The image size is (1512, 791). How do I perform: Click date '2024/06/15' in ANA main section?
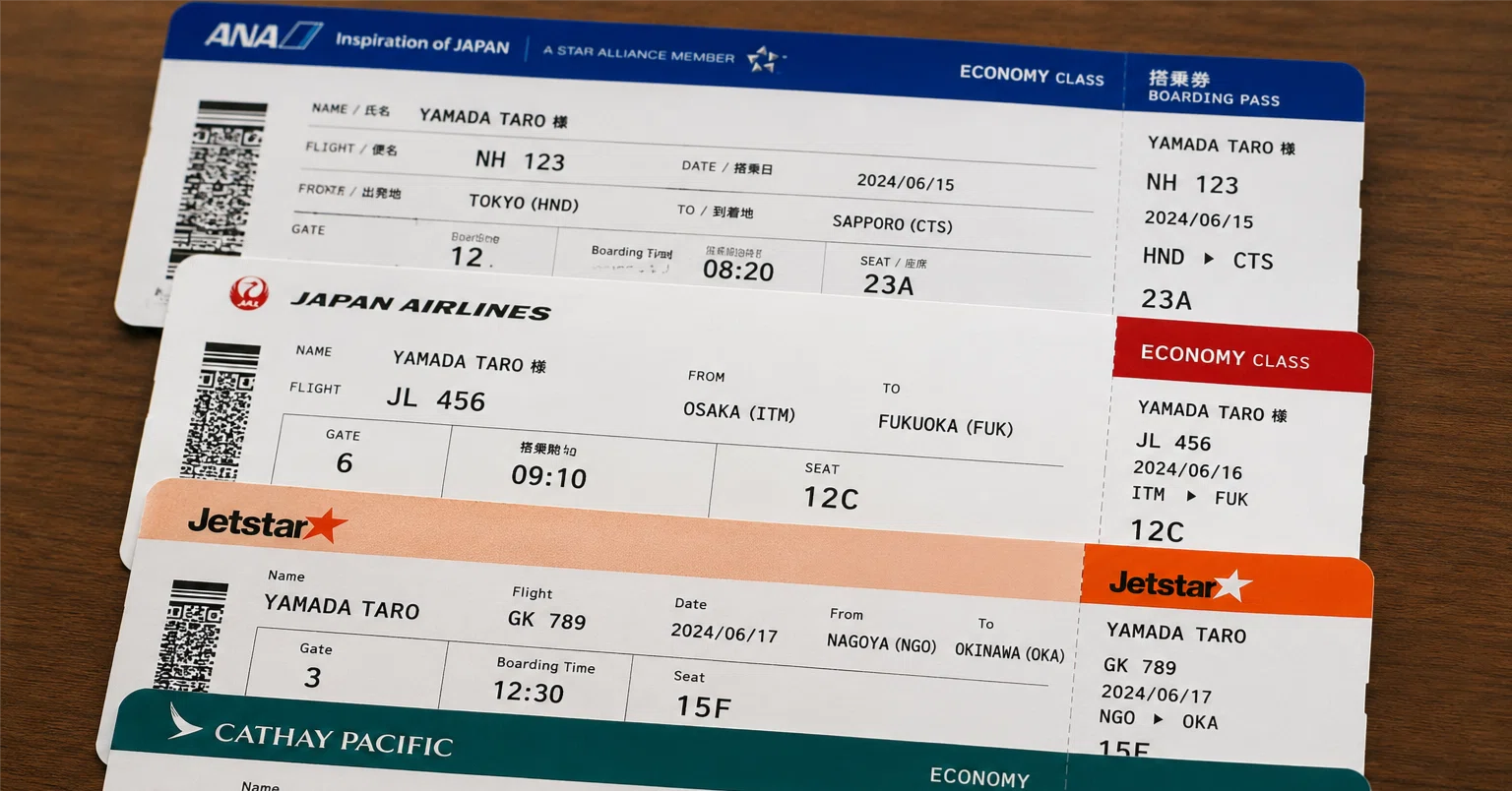point(906,182)
